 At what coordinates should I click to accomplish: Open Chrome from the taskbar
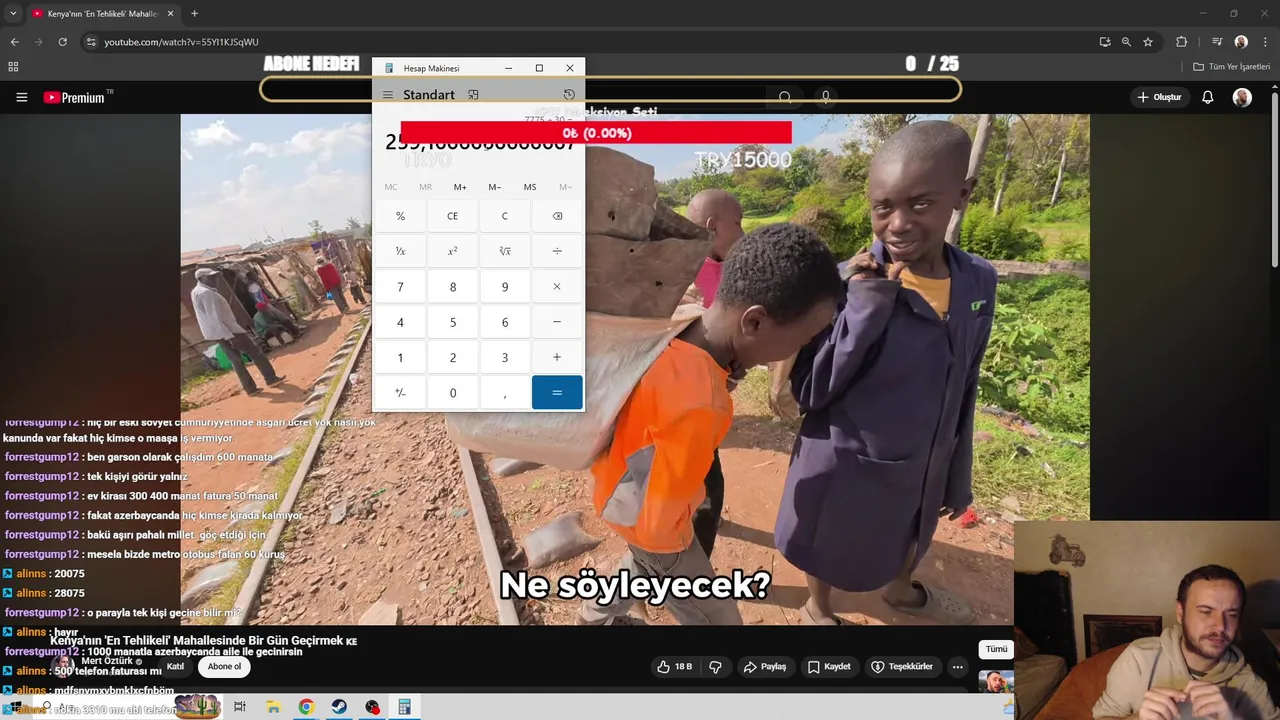click(x=306, y=707)
